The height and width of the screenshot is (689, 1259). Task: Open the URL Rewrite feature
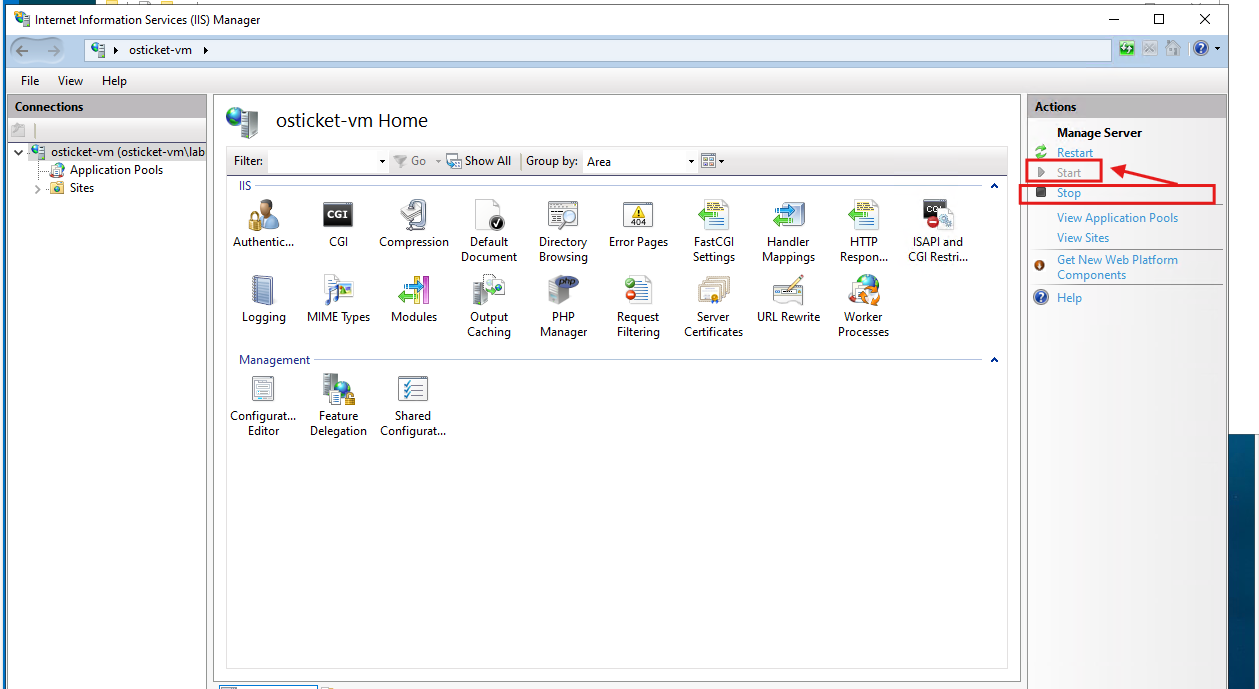point(788,299)
